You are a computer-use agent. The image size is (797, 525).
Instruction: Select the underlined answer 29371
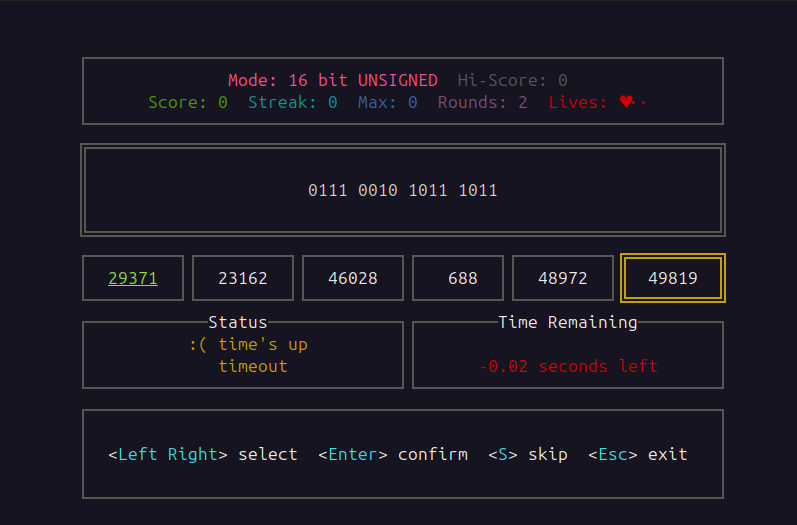[133, 278]
